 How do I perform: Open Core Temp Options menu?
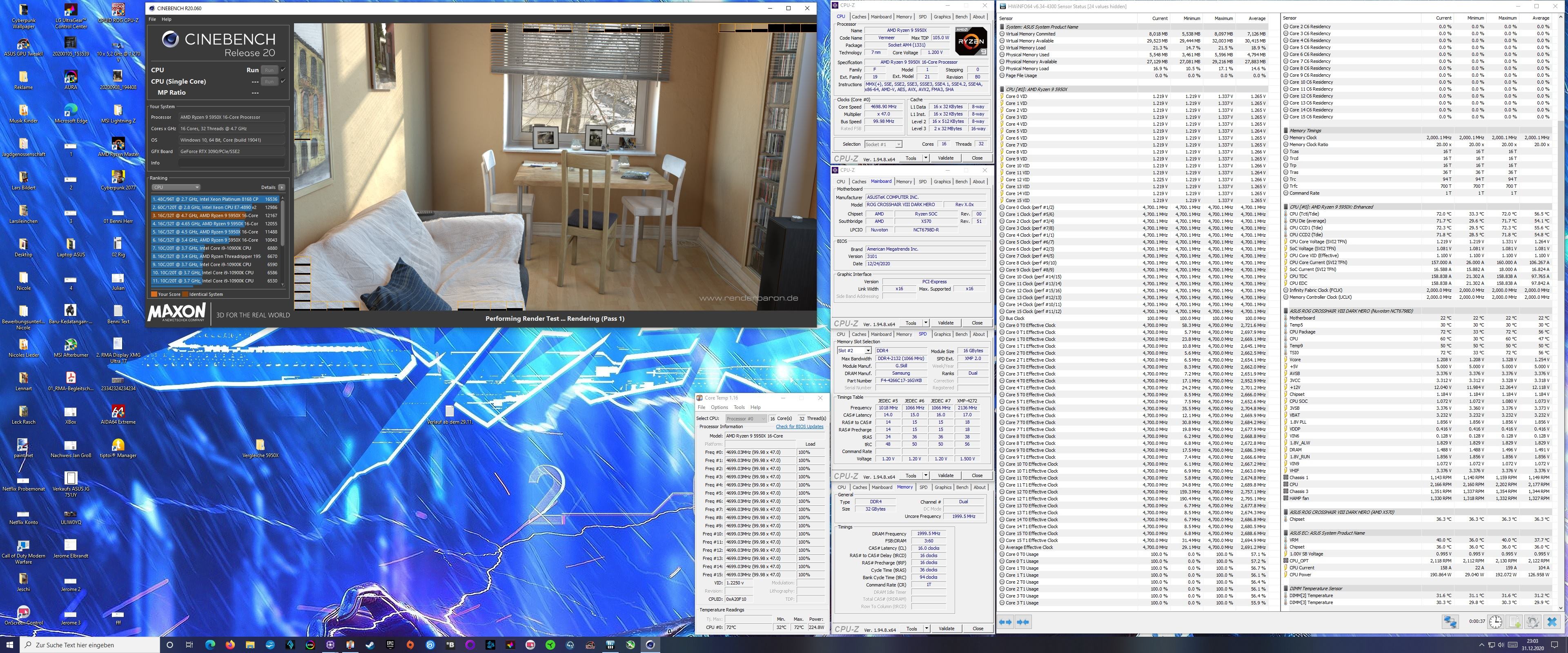pyautogui.click(x=719, y=407)
